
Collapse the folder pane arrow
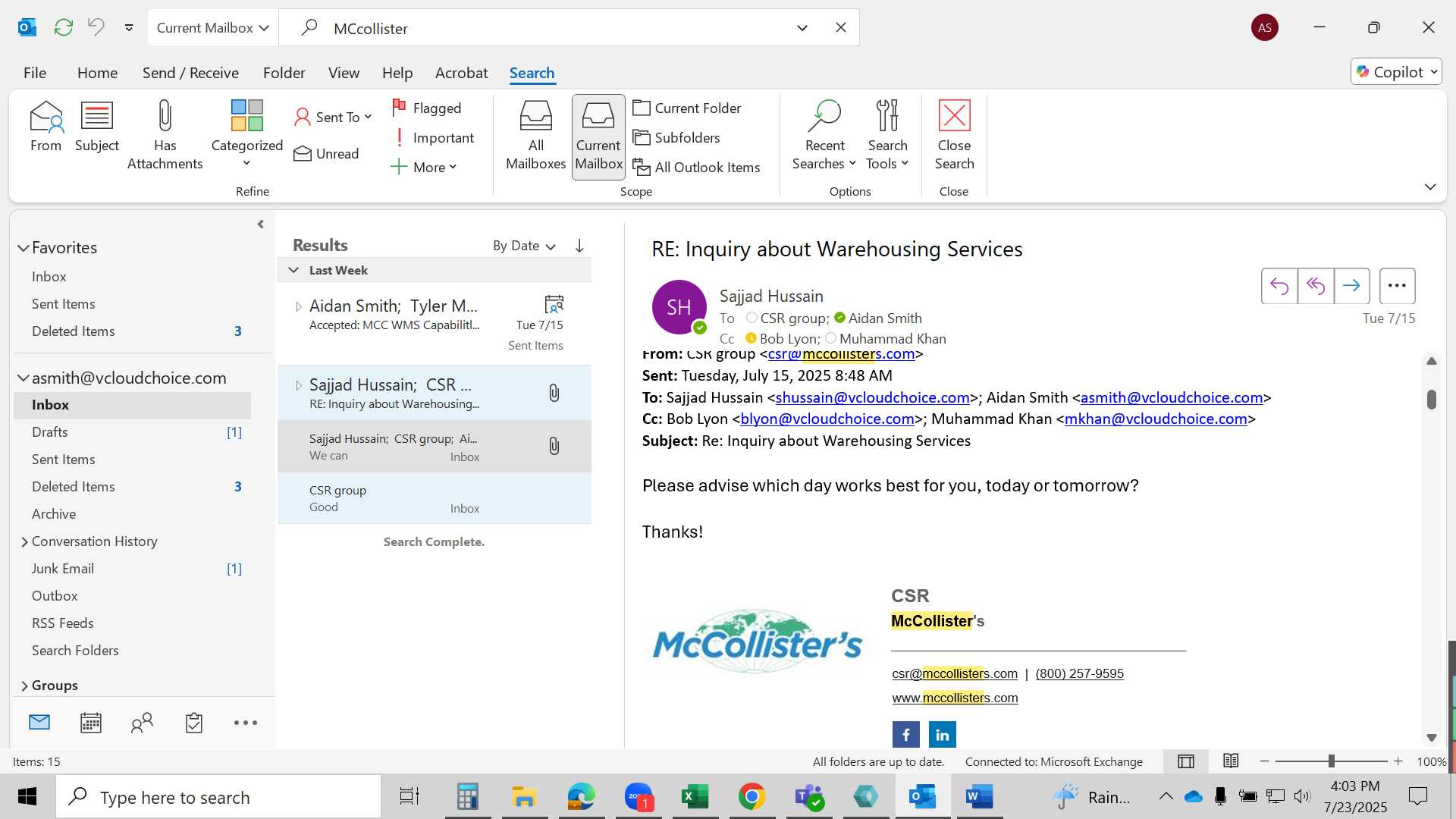point(260,224)
